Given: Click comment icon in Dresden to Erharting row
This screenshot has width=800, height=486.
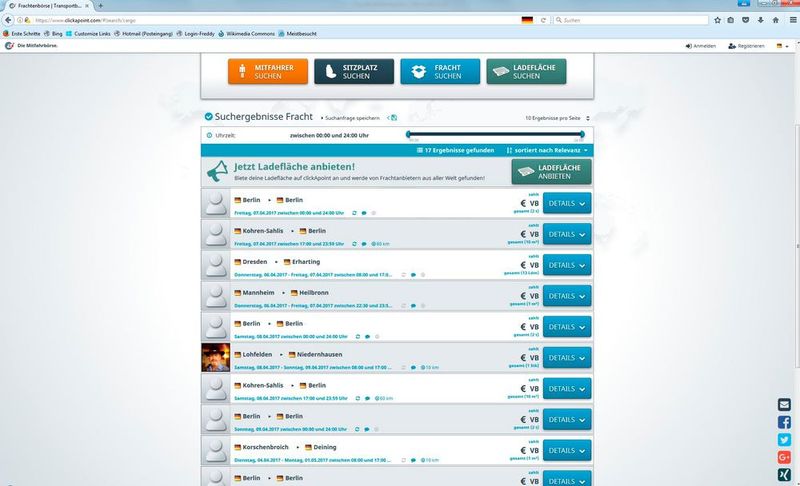Looking at the screenshot, I should (x=413, y=275).
